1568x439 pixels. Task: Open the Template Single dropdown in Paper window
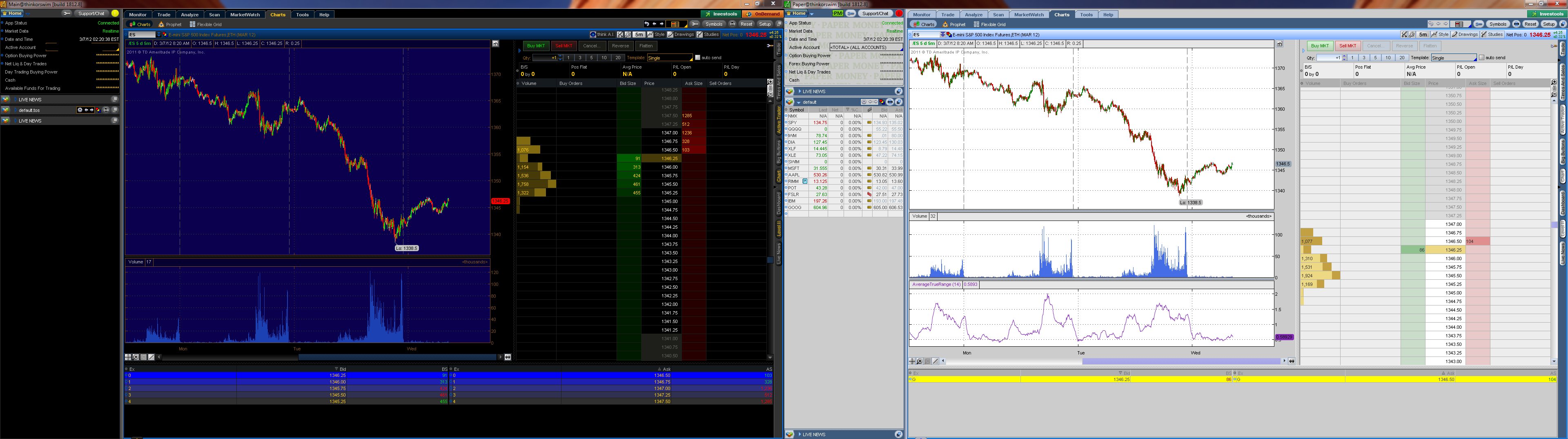tap(1454, 58)
